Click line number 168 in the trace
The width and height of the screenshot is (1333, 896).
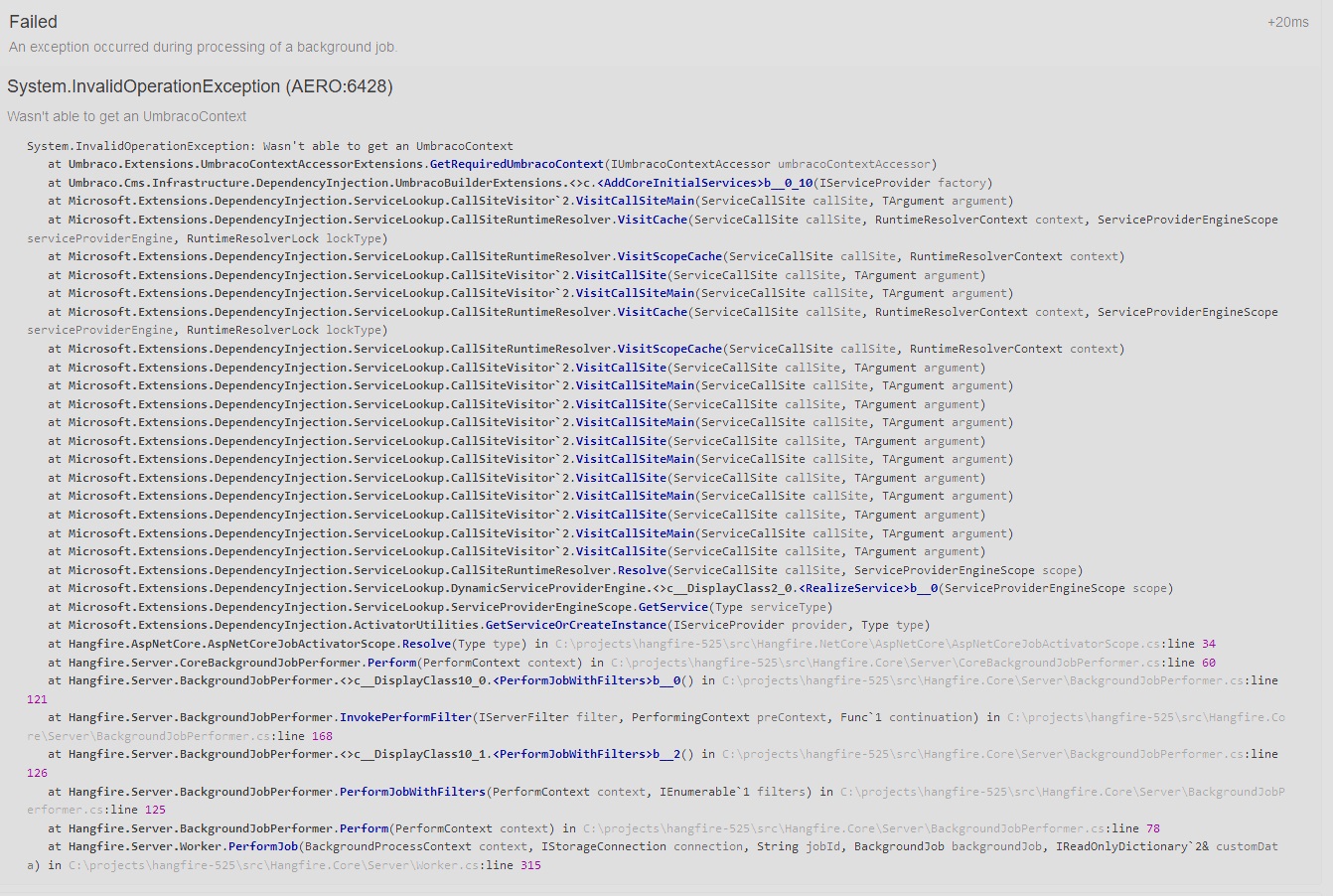322,736
